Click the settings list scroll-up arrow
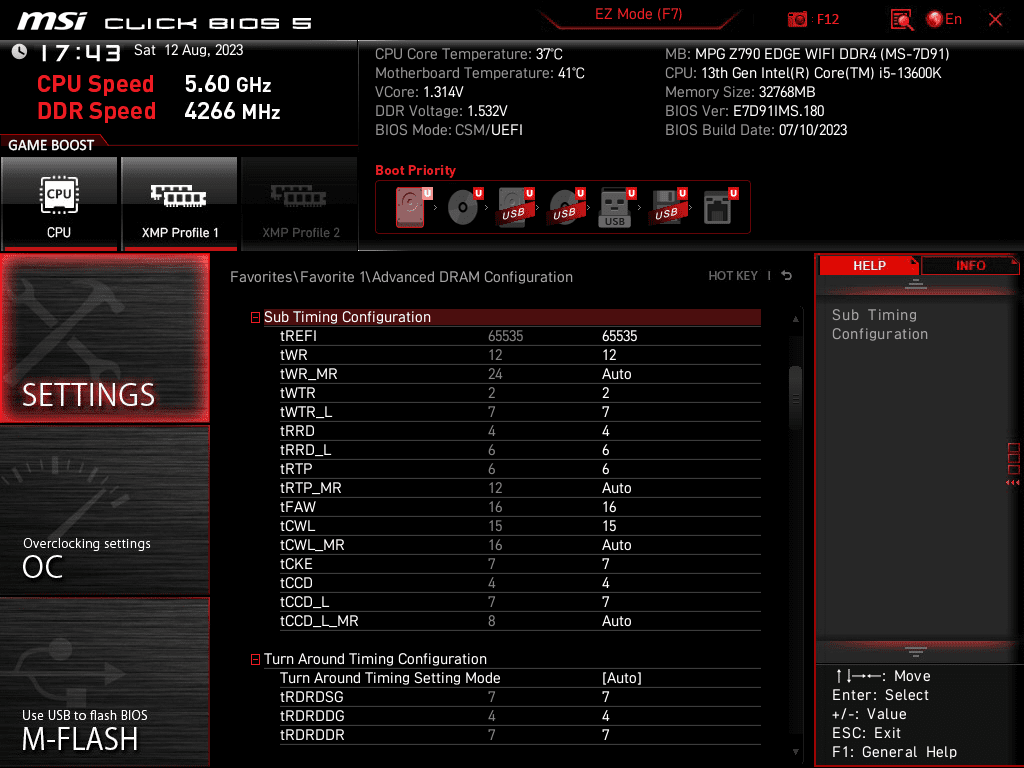1024x768 pixels. pos(795,319)
